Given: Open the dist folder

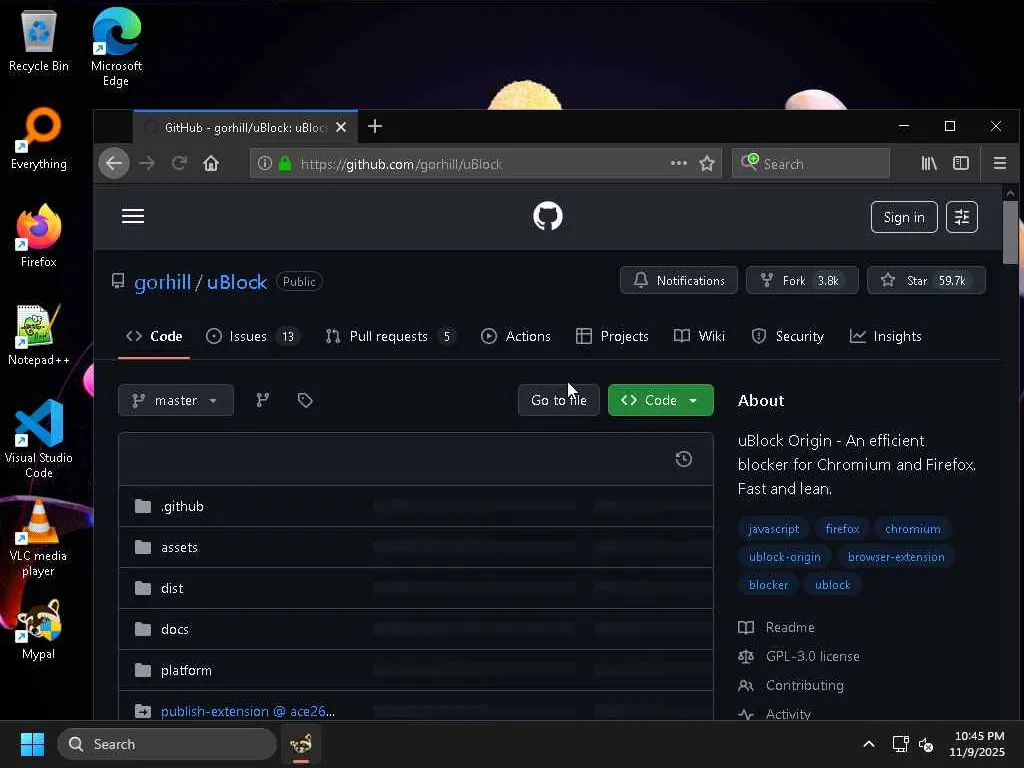Looking at the screenshot, I should point(172,588).
